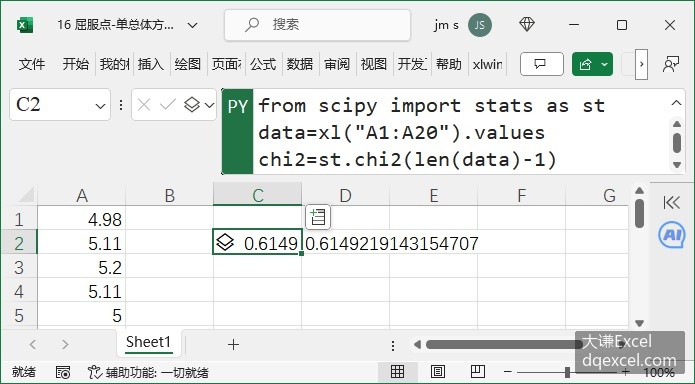Click the diamond premium icon
The height and width of the screenshot is (384, 695).
[x=527, y=24]
